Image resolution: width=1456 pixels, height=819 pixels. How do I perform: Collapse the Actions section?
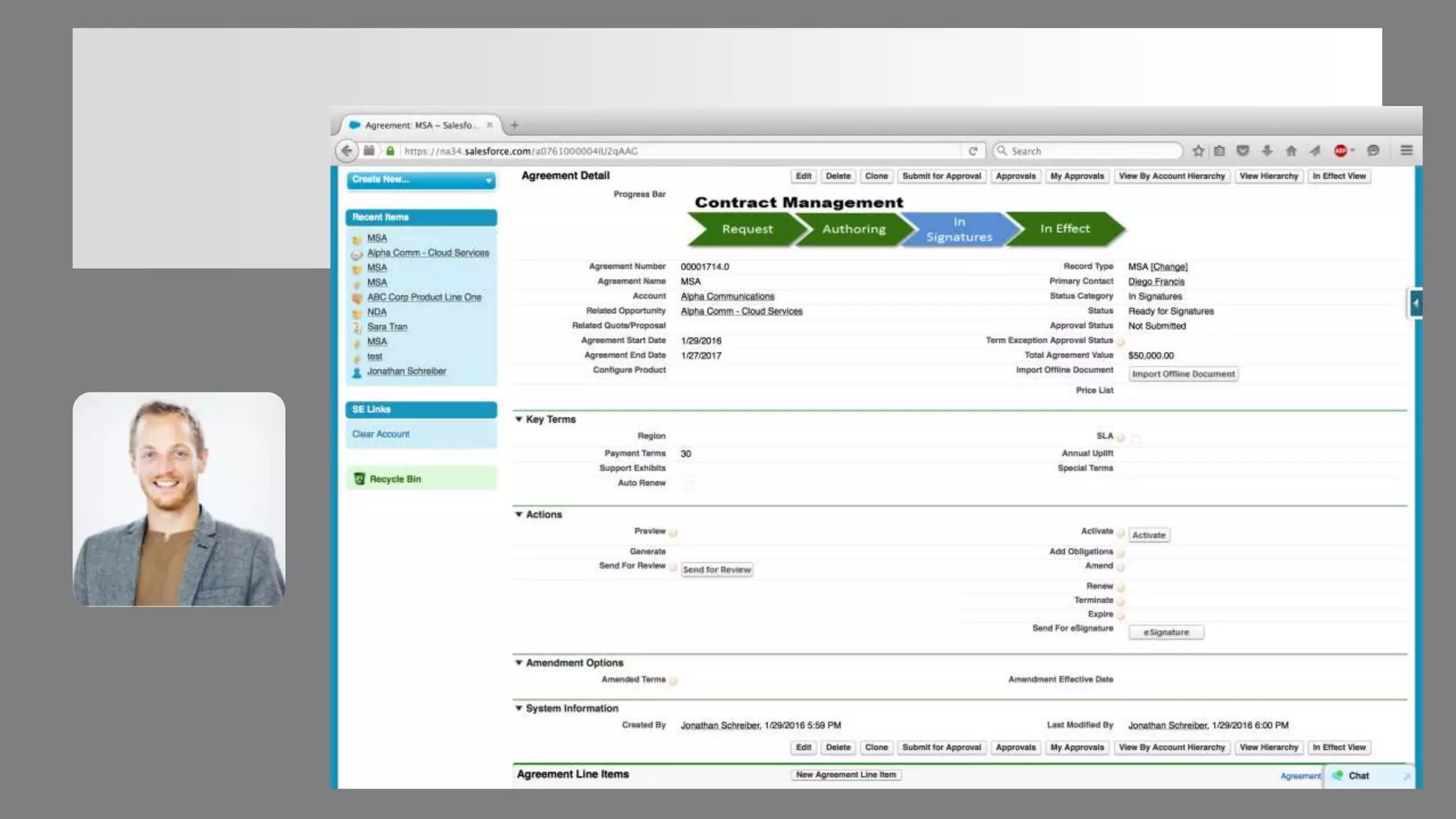tap(518, 515)
